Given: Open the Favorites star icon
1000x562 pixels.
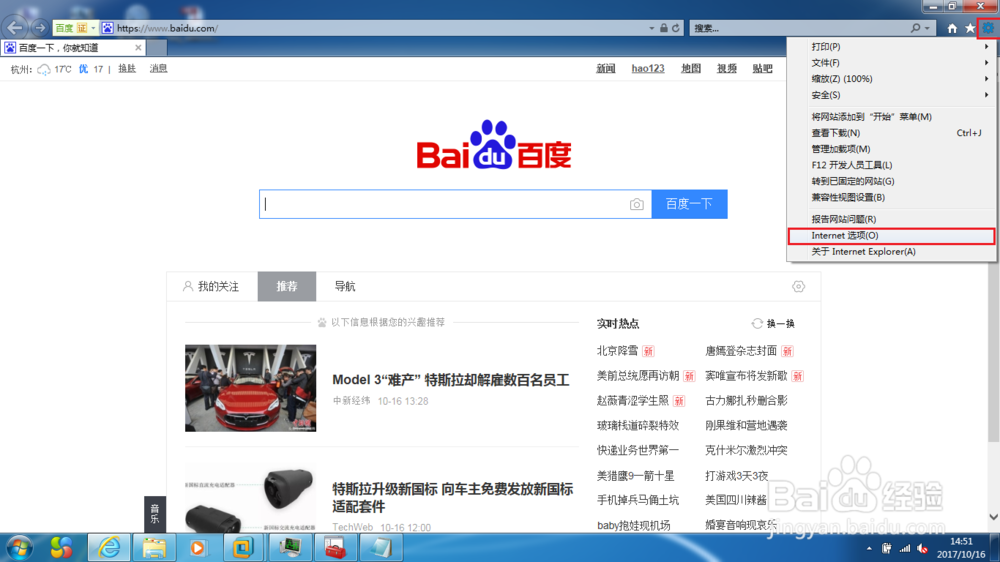Looking at the screenshot, I should 970,28.
